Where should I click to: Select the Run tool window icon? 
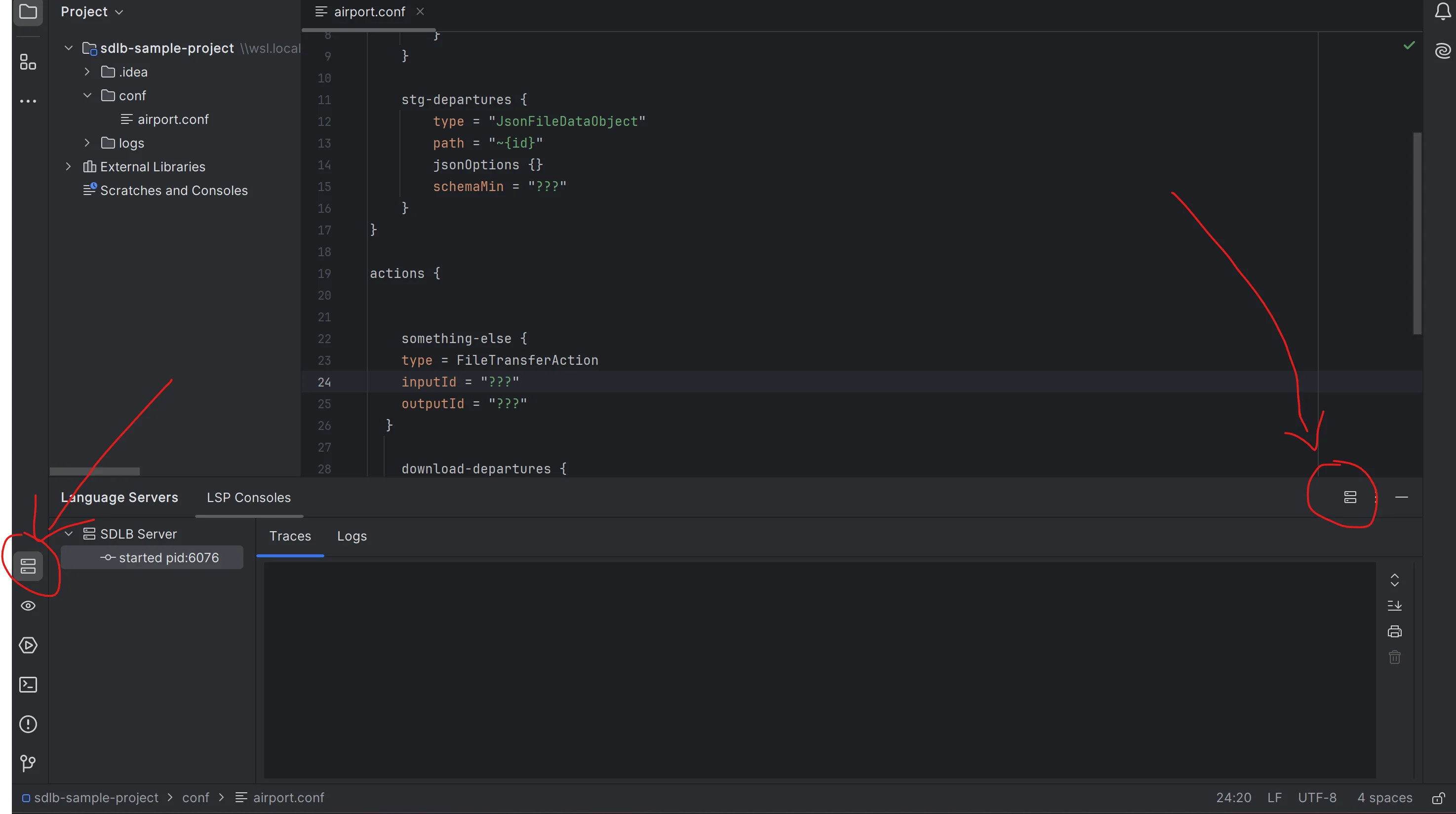pos(28,645)
